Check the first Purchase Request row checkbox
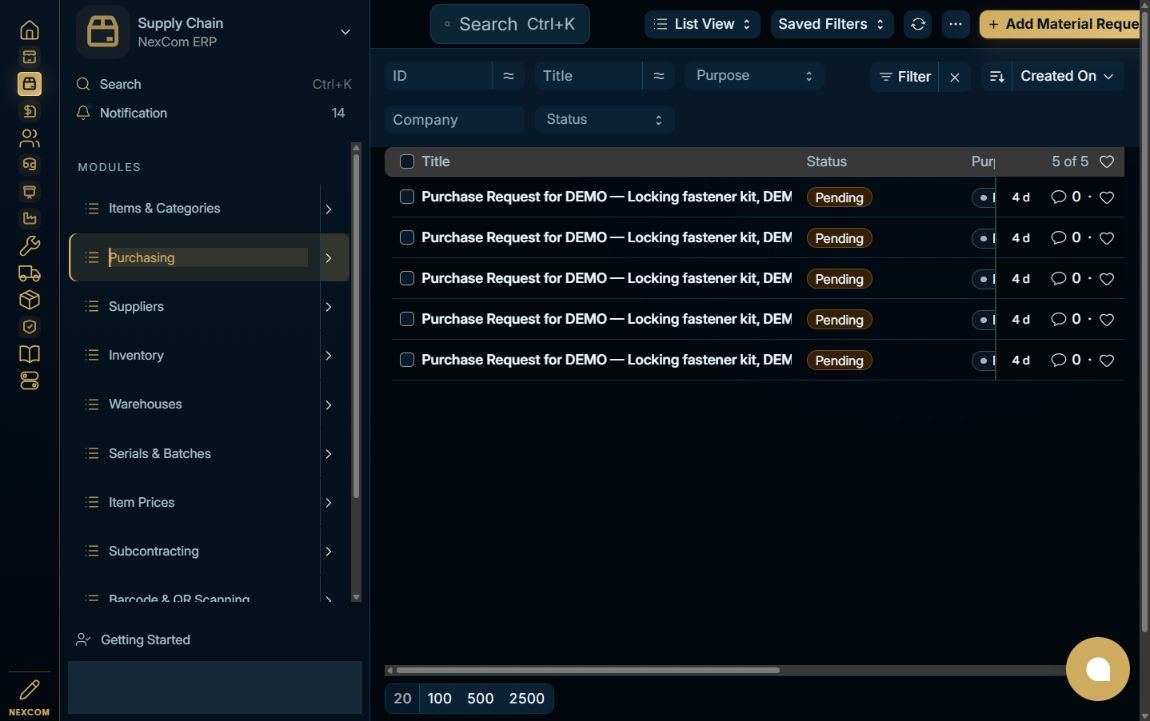Screen dimensions: 1150x721 407,197
